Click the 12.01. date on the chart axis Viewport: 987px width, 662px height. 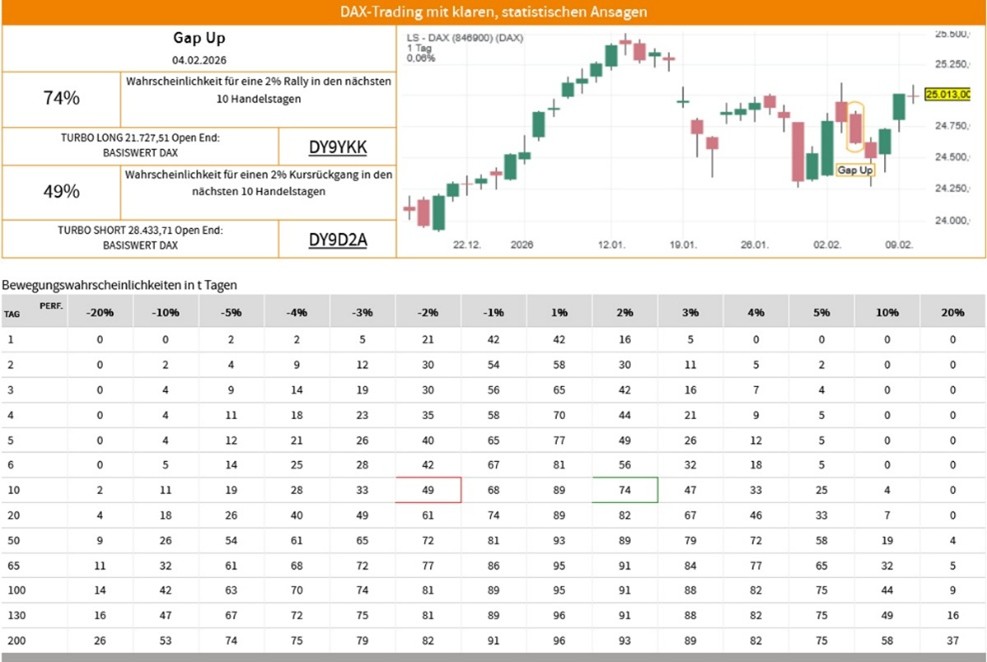tap(612, 244)
